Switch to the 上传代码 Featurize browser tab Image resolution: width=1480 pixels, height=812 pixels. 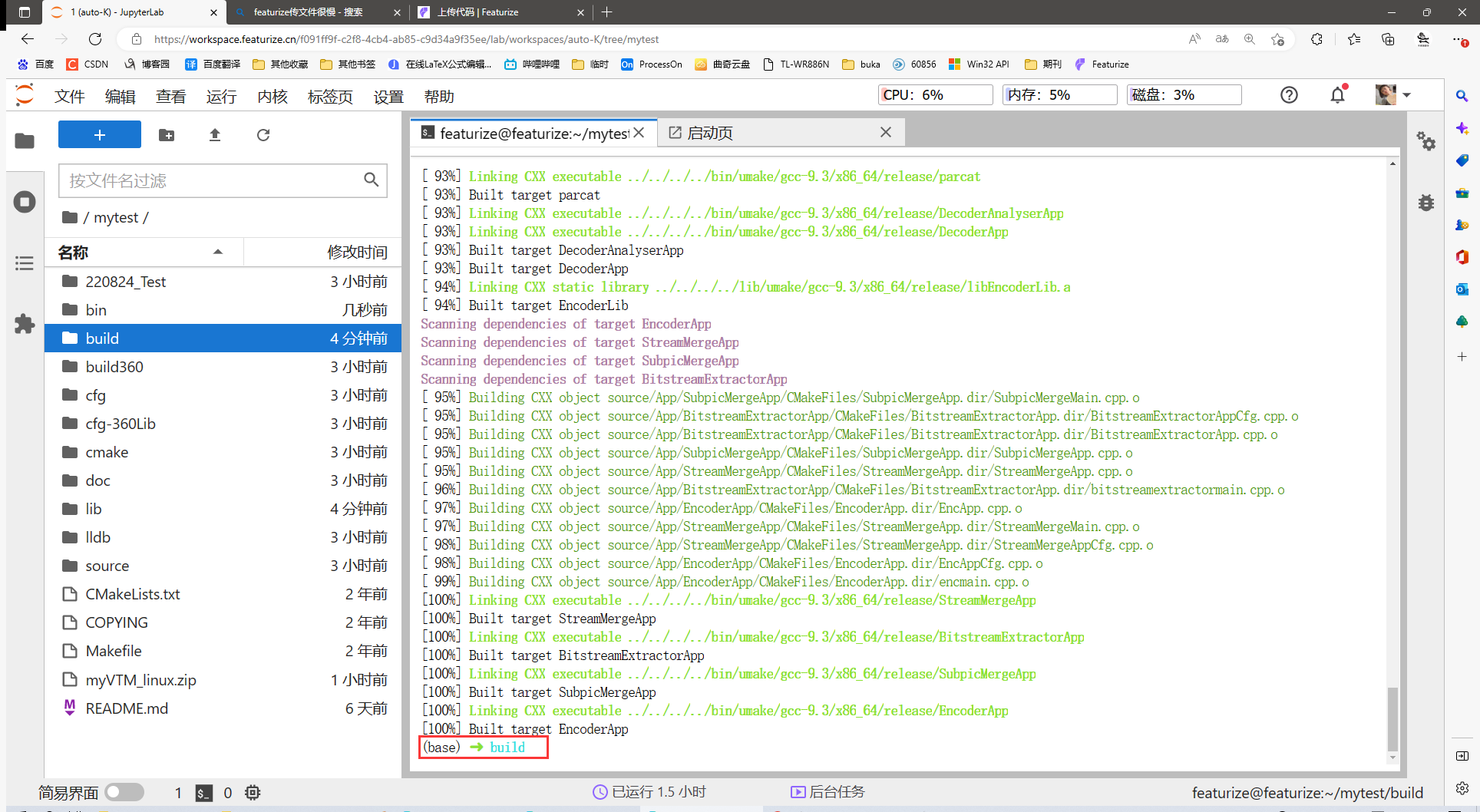coord(500,12)
